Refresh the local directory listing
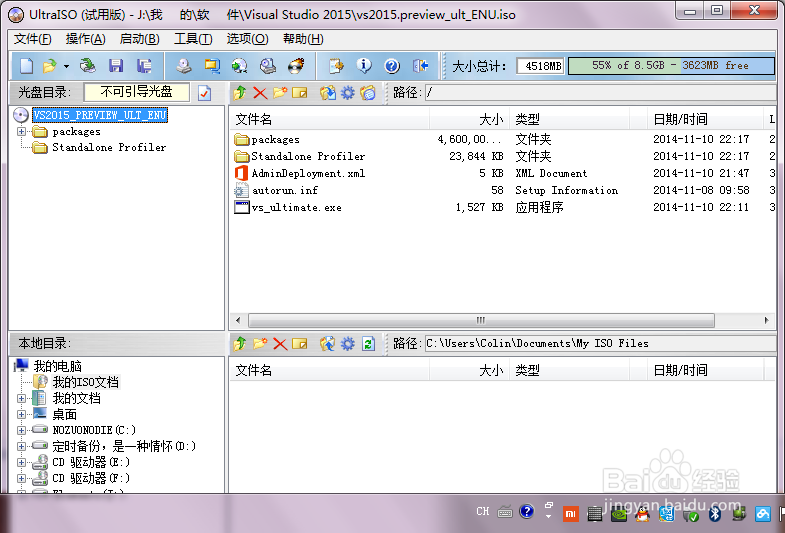The image size is (785, 533). tap(368, 344)
